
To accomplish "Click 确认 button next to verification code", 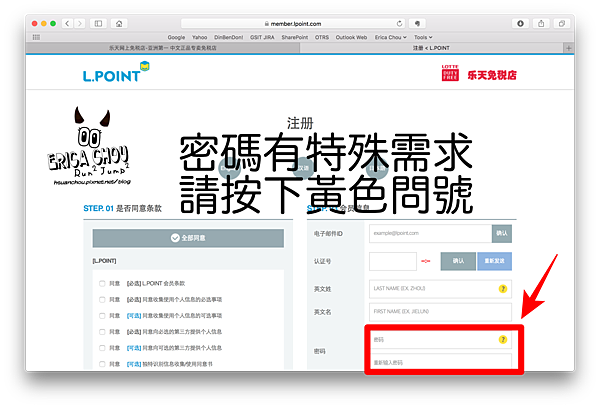I will tap(458, 261).
